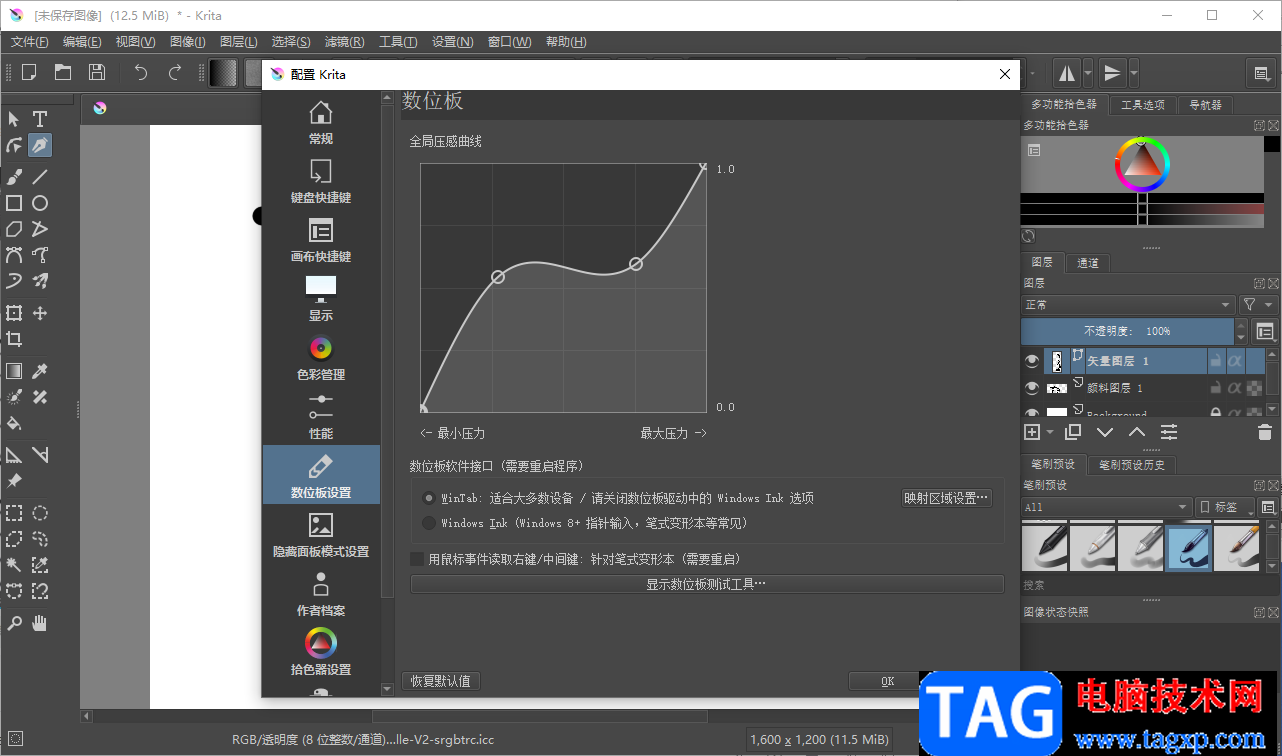Toggle lock on 矢量图层 1 layer
The height and width of the screenshot is (756, 1282).
click(1216, 361)
